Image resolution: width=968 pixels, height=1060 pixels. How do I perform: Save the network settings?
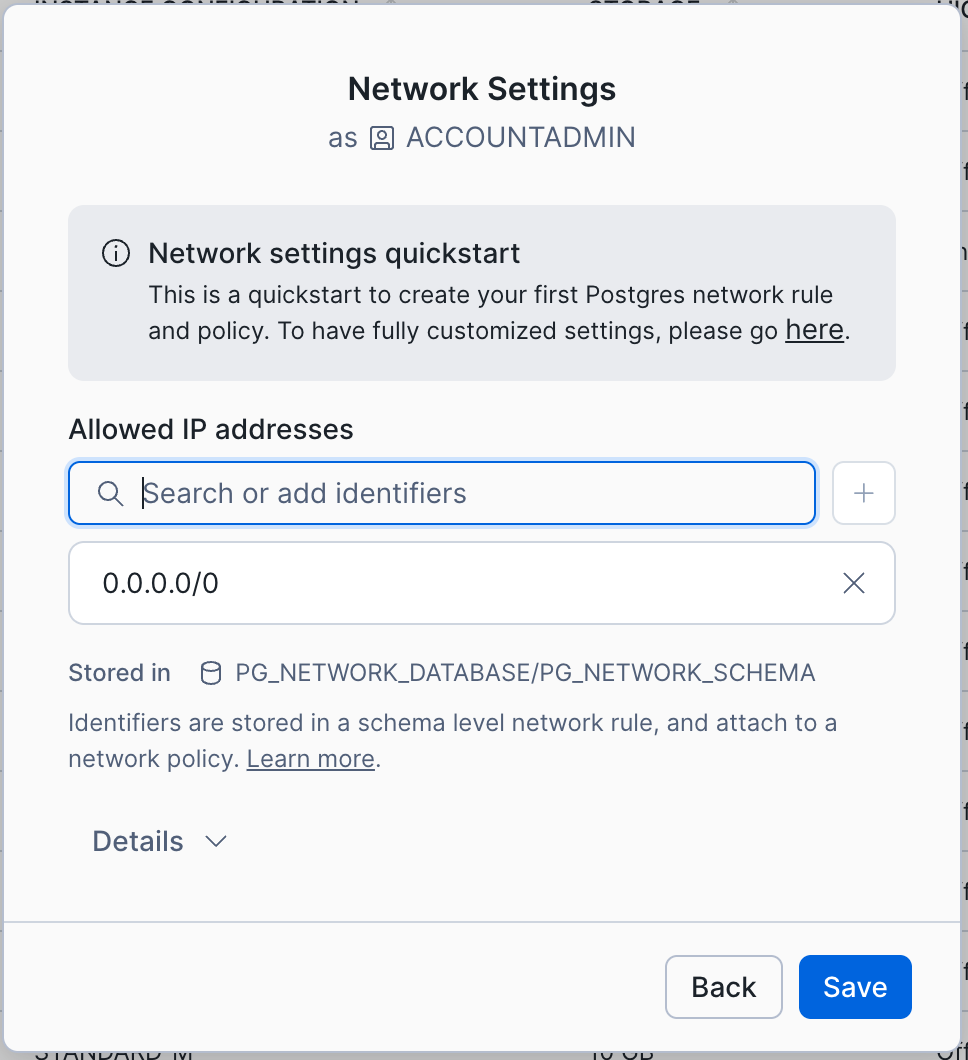(855, 987)
